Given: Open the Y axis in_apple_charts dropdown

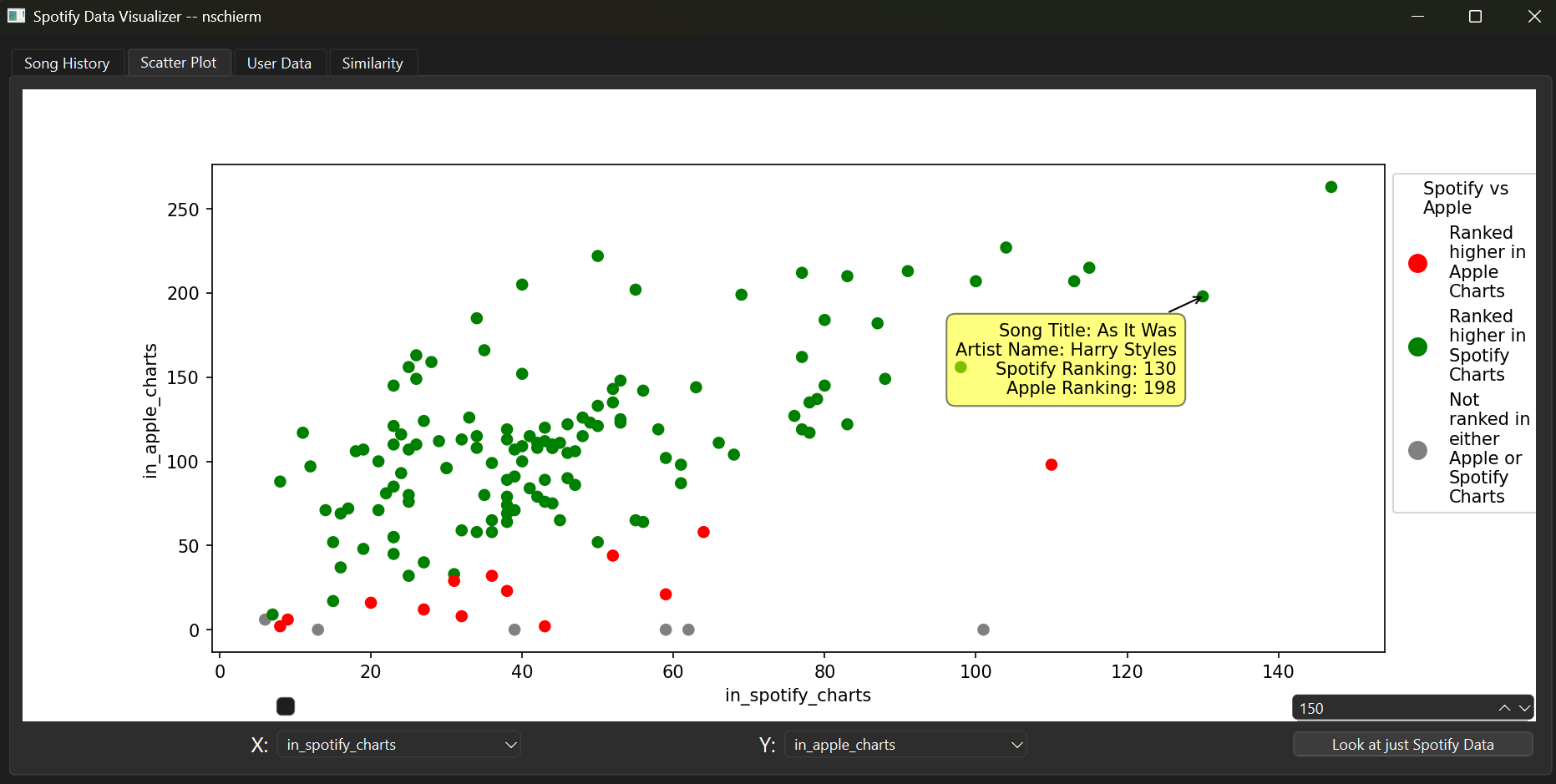Looking at the screenshot, I should tap(906, 744).
